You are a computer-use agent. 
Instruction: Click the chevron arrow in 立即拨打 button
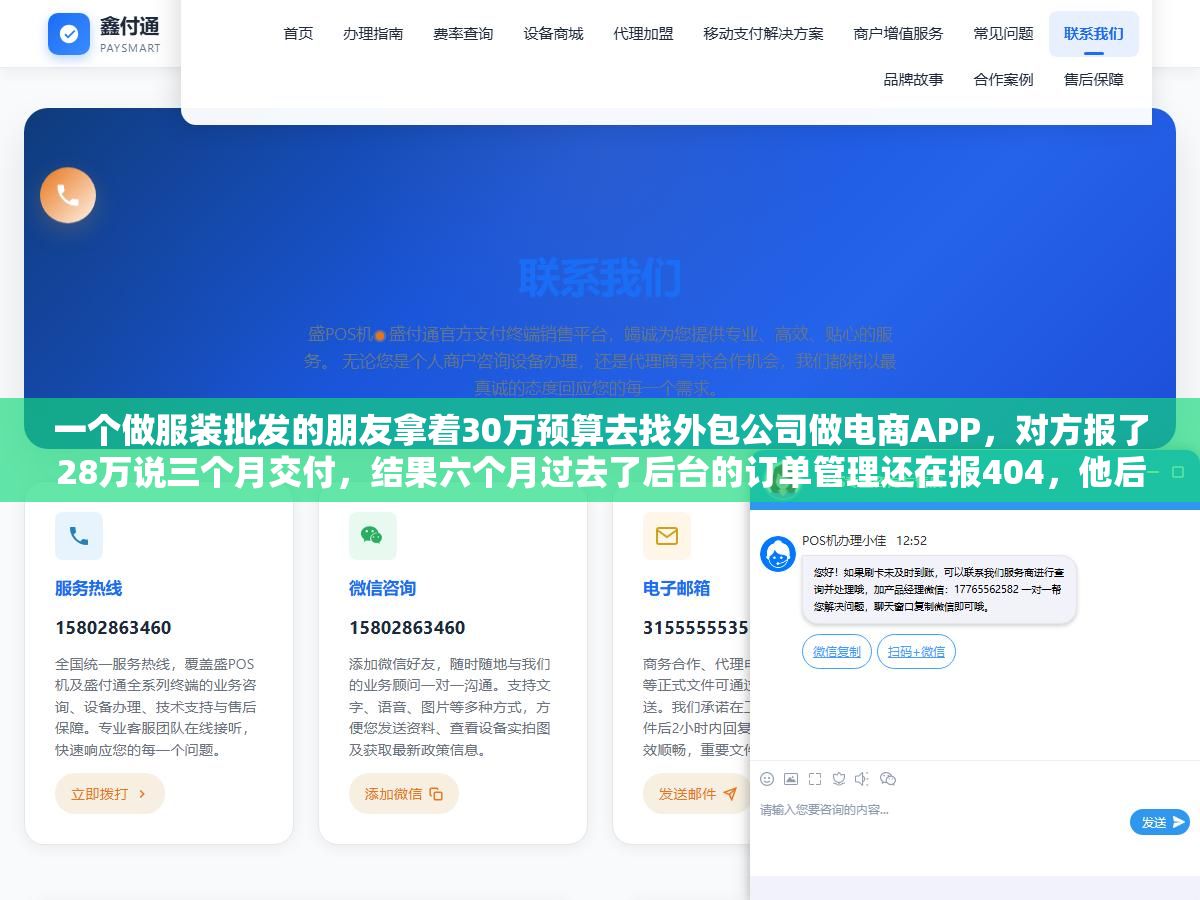142,794
